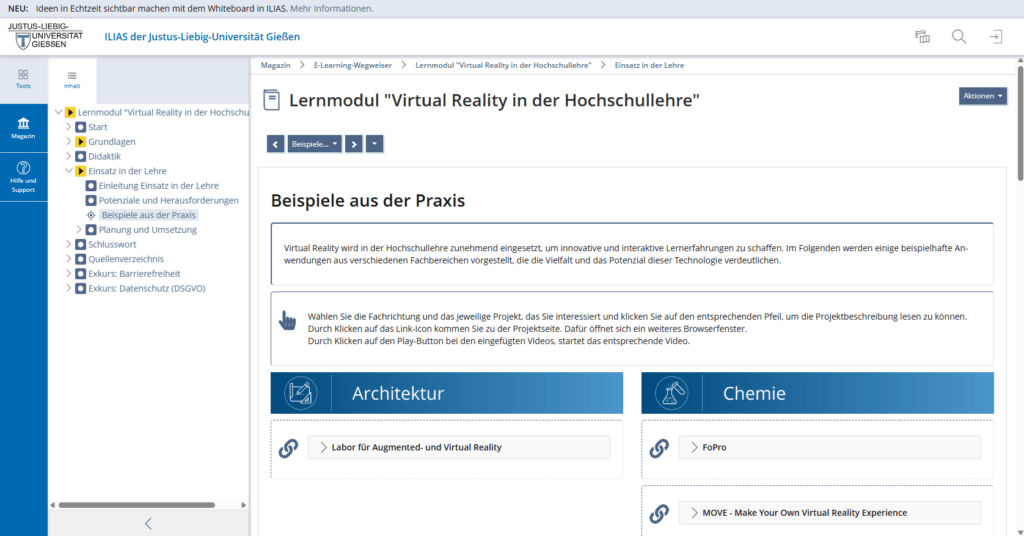
Task: Open Hilfe und Support sidebar icon
Action: tap(23, 175)
